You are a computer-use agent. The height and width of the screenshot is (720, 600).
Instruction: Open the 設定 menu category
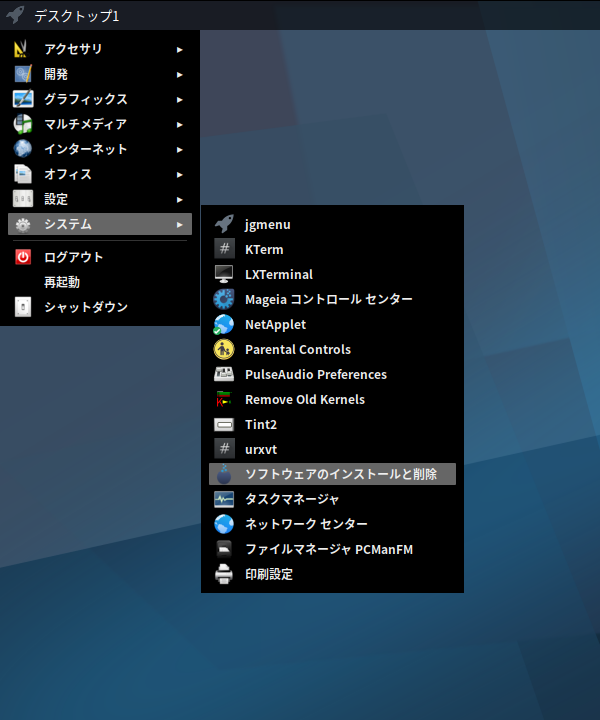(100, 199)
